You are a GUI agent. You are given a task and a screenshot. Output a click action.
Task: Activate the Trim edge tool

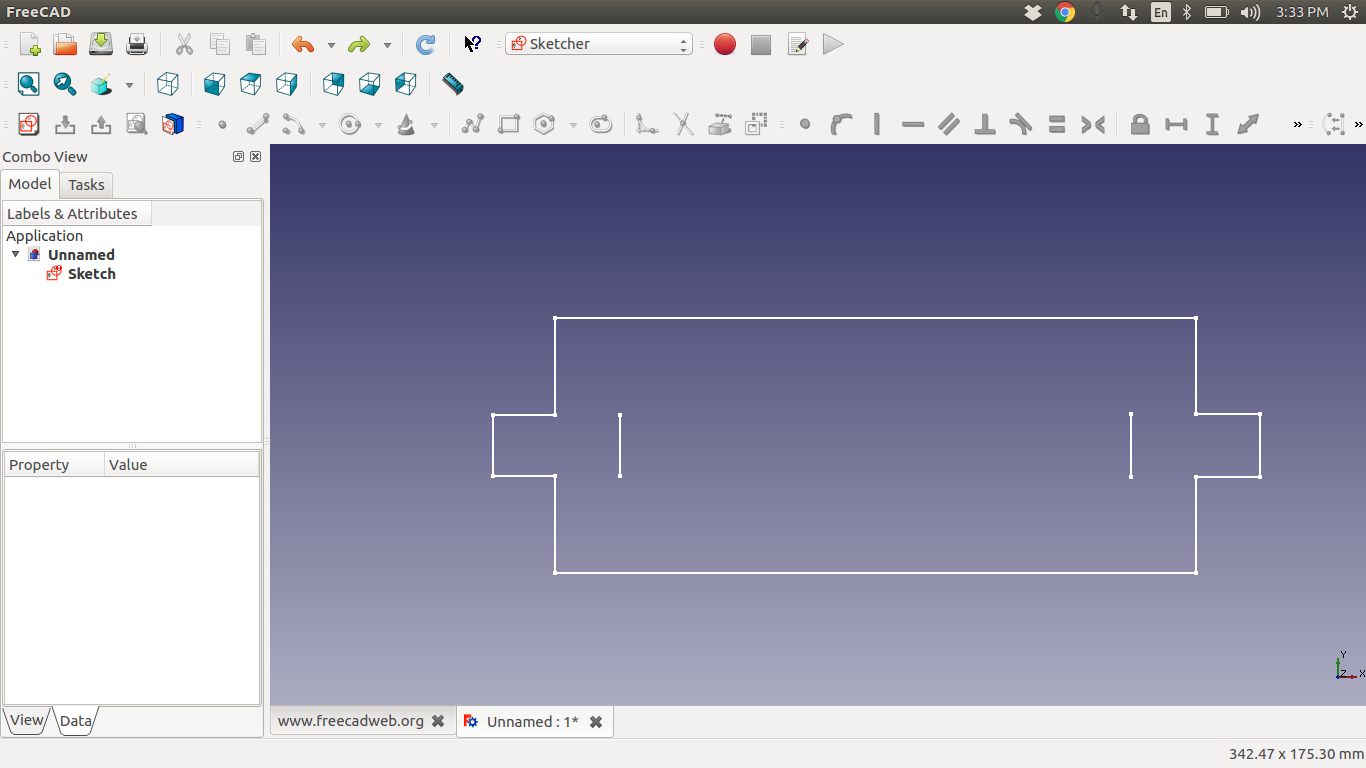(x=682, y=124)
